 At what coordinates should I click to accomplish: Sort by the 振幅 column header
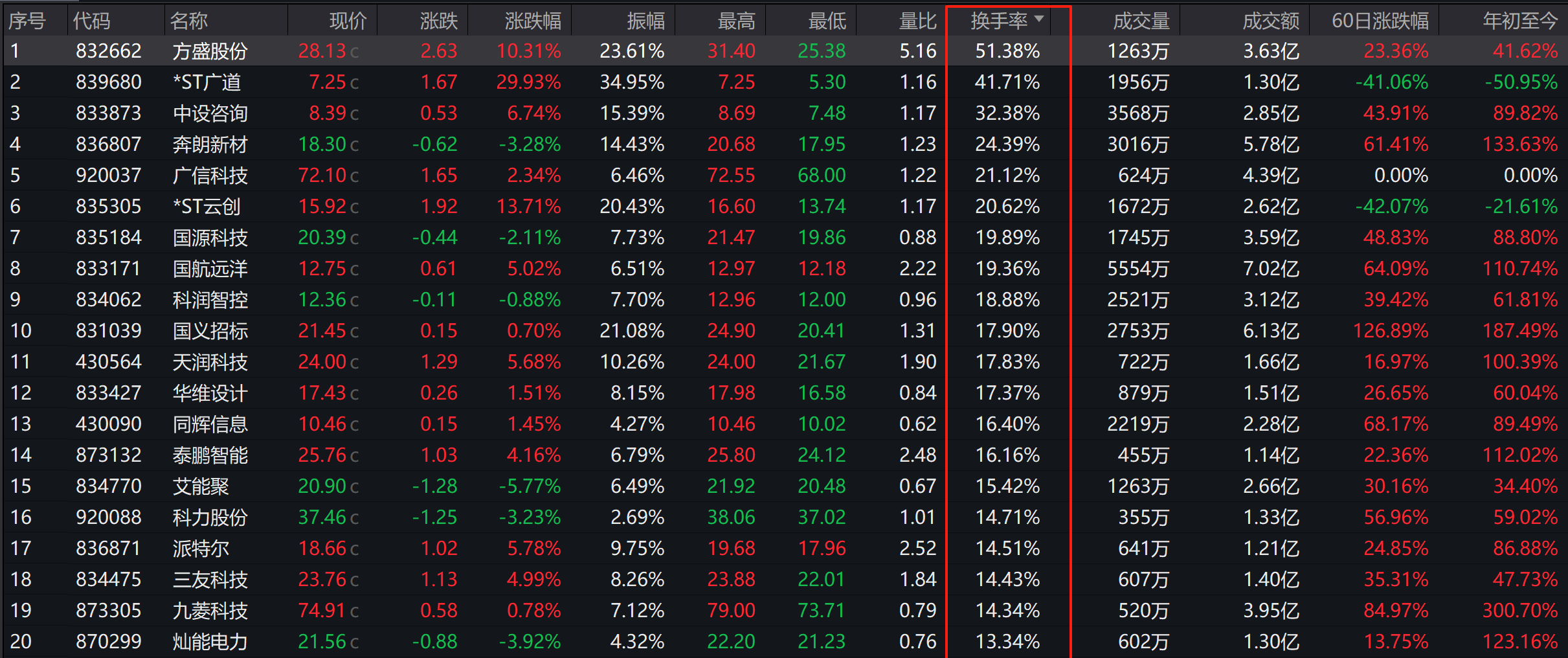point(645,21)
